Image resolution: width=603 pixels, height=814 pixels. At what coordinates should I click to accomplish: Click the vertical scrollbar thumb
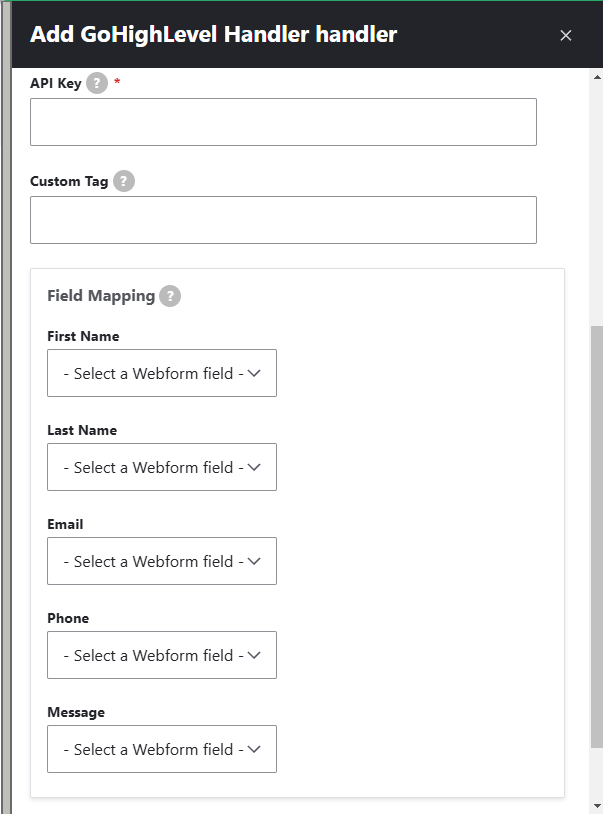597,537
